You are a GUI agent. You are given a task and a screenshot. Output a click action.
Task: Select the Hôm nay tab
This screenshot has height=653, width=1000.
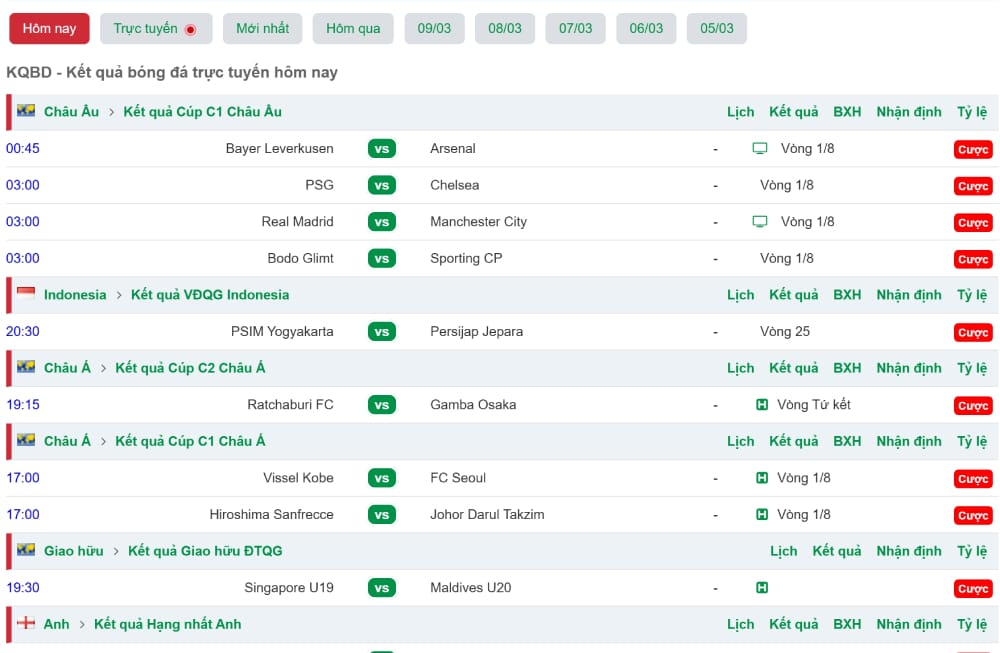pos(49,29)
